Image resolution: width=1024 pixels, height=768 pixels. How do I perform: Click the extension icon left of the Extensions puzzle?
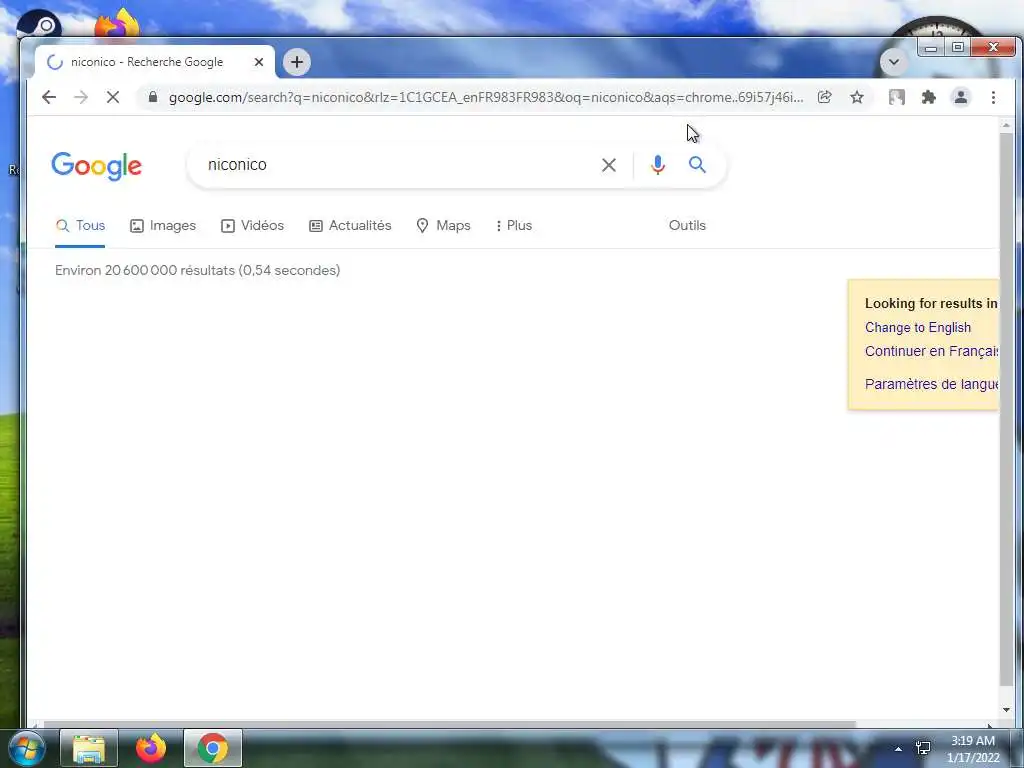pyautogui.click(x=897, y=97)
